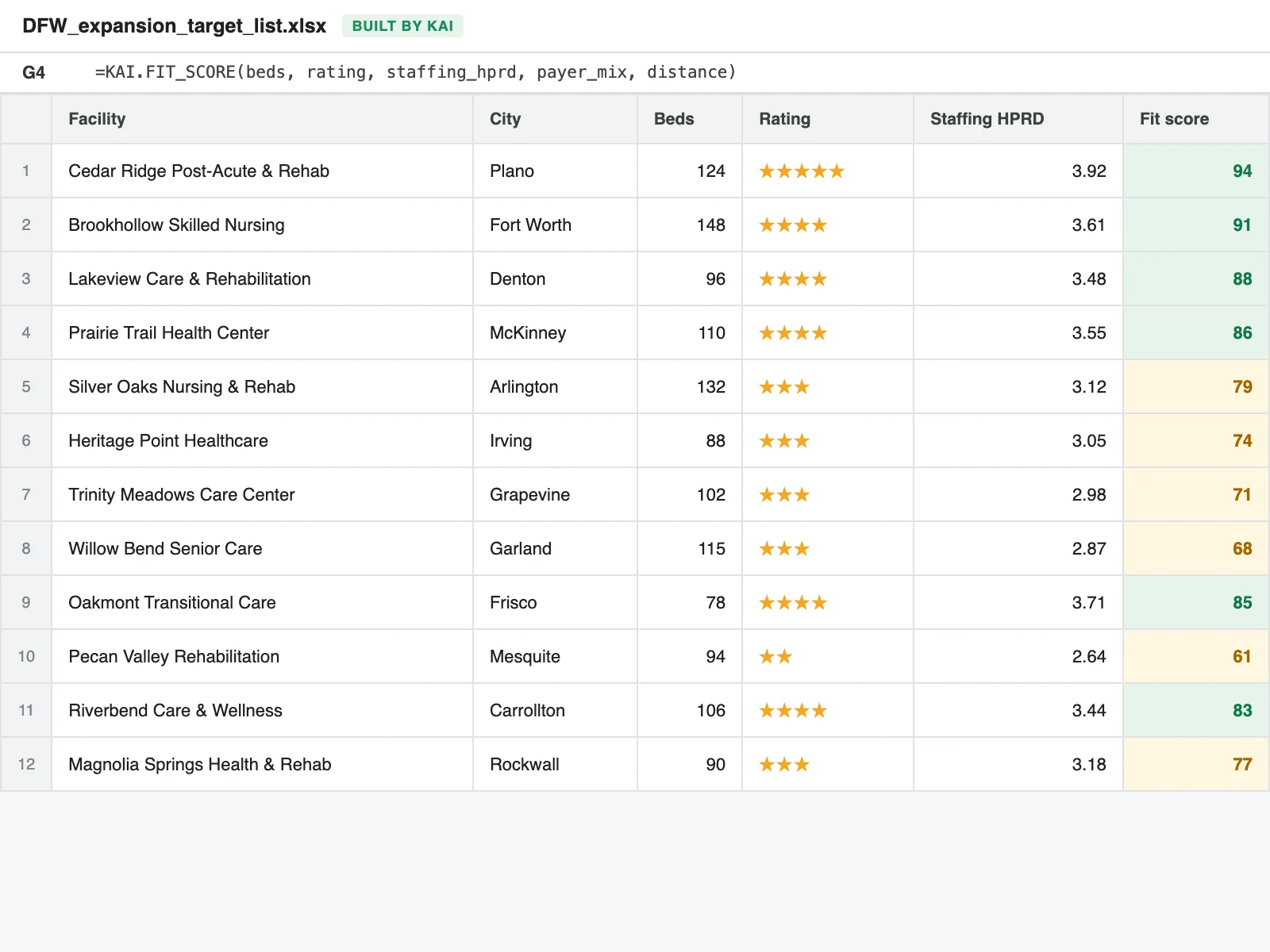Select row number 12 header
1270x952 pixels.
tap(26, 764)
